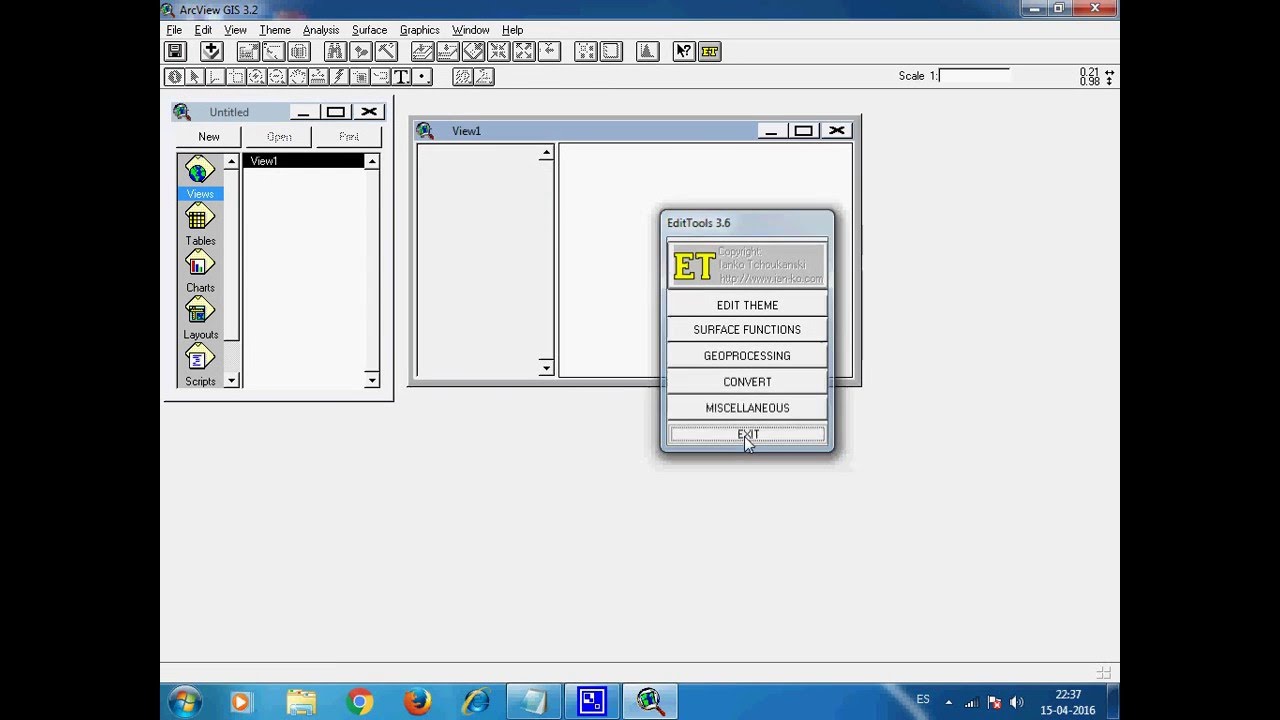1280x720 pixels.
Task: Open the Windows Start button
Action: coord(185,702)
